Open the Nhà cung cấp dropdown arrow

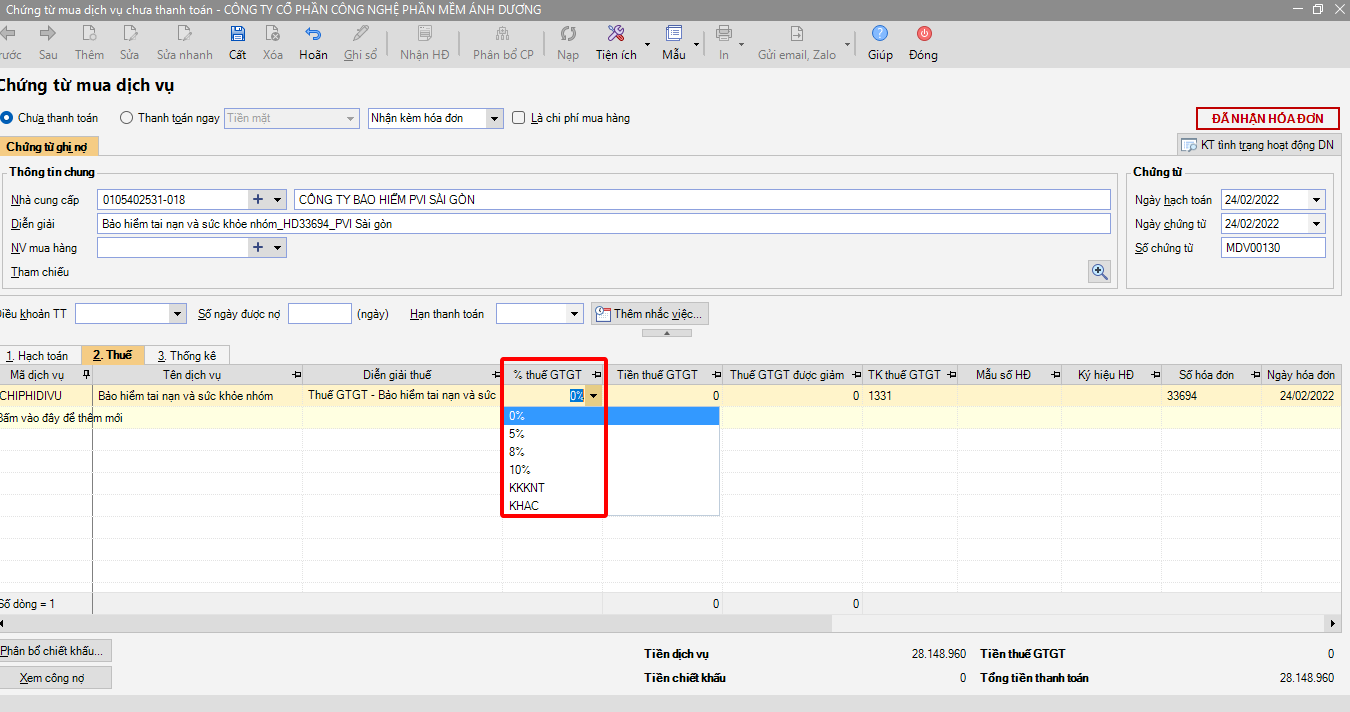pos(277,199)
